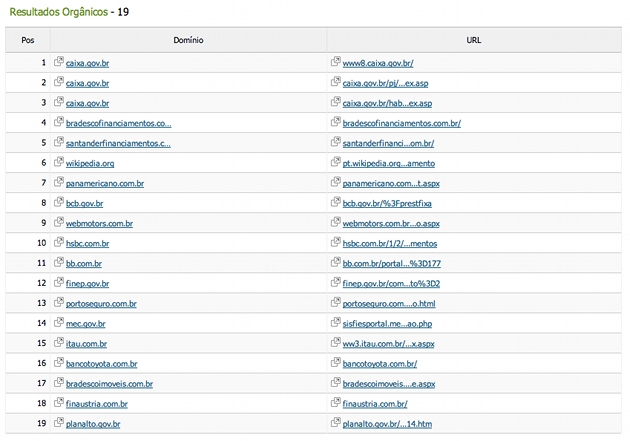Viewport: 630px width, 441px height.
Task: Click external-link icon beside pt.wikipedia.org...amento URL
Action: pyautogui.click(x=336, y=162)
